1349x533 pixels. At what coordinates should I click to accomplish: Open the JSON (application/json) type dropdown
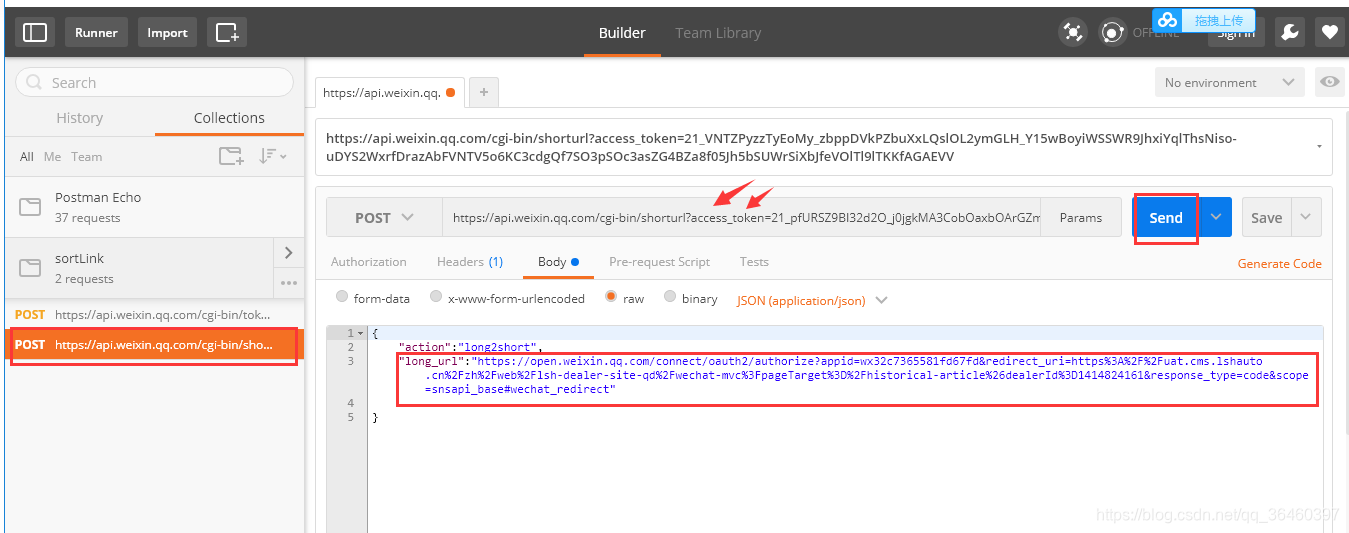[812, 299]
